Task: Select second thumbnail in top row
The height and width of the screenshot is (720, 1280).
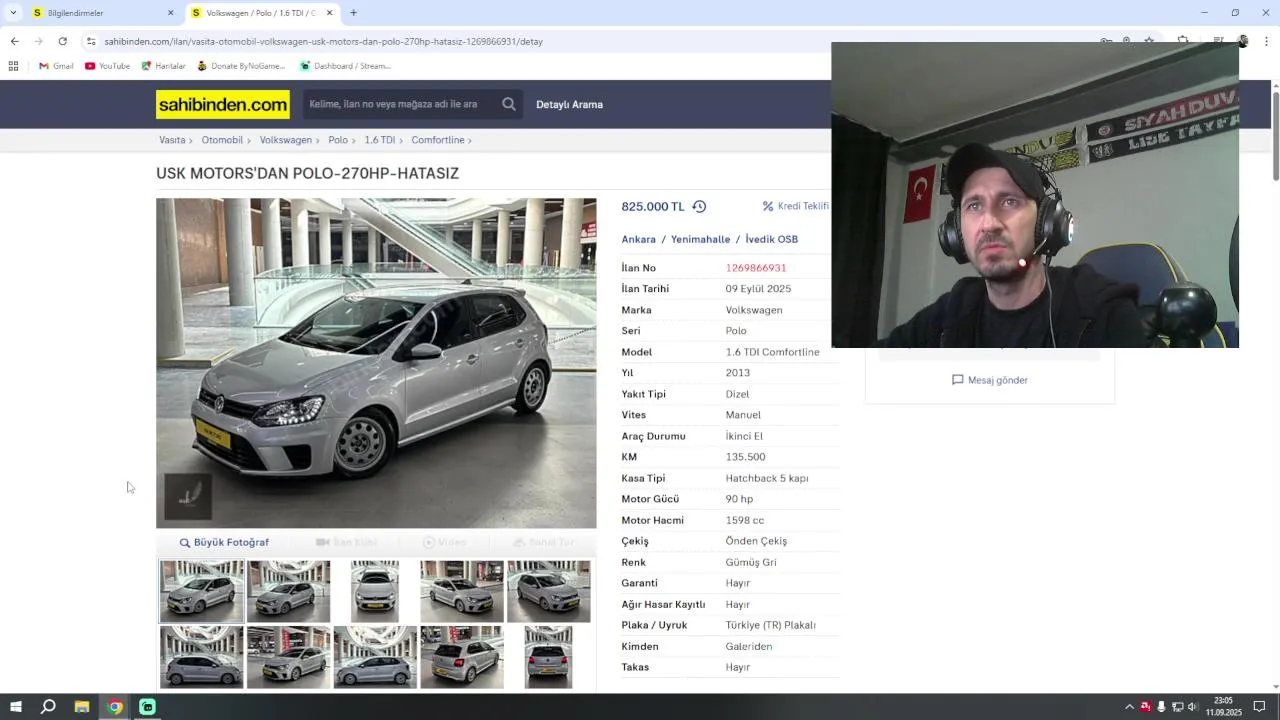Action: (288, 591)
